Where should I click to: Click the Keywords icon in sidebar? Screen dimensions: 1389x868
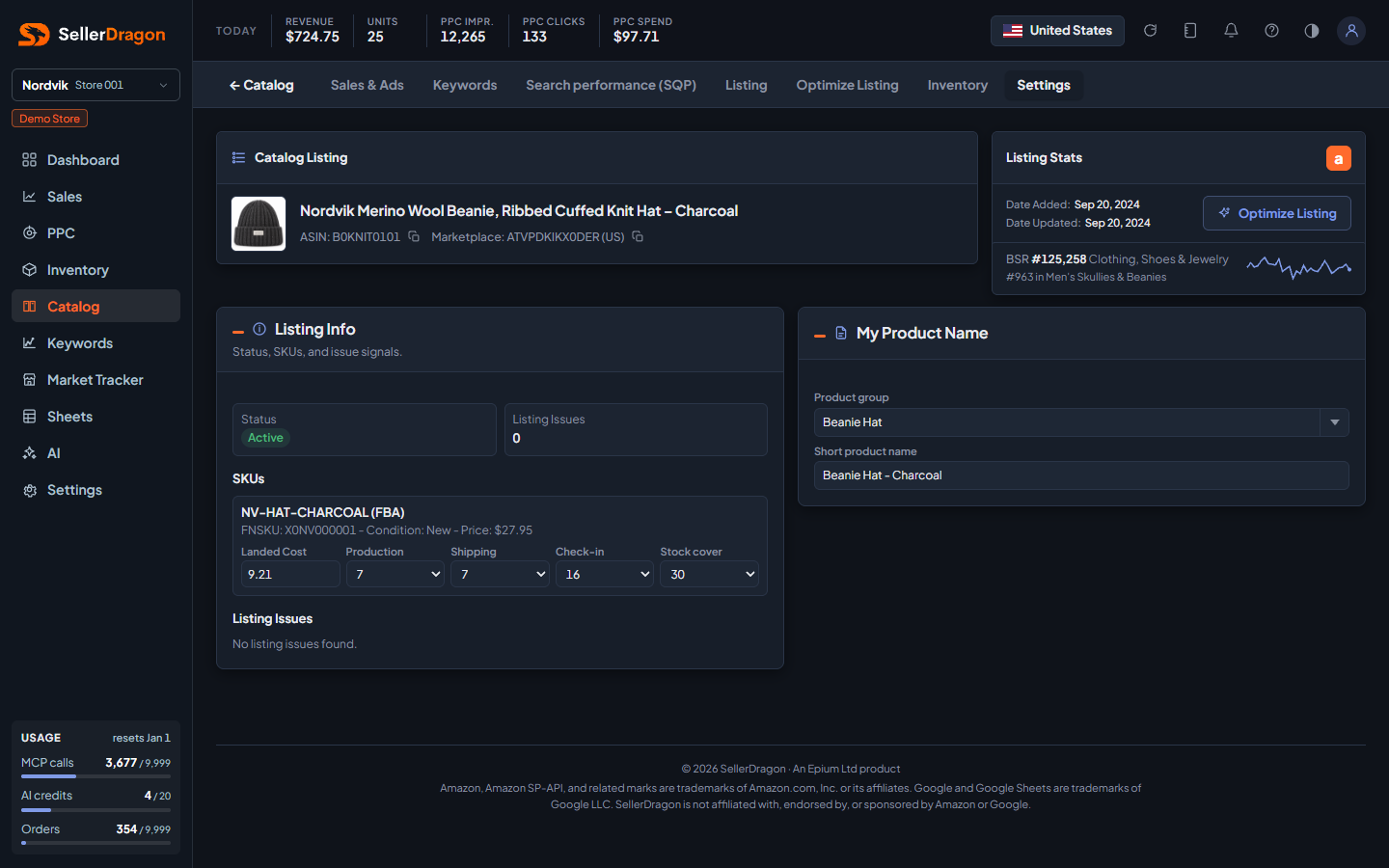[x=30, y=343]
